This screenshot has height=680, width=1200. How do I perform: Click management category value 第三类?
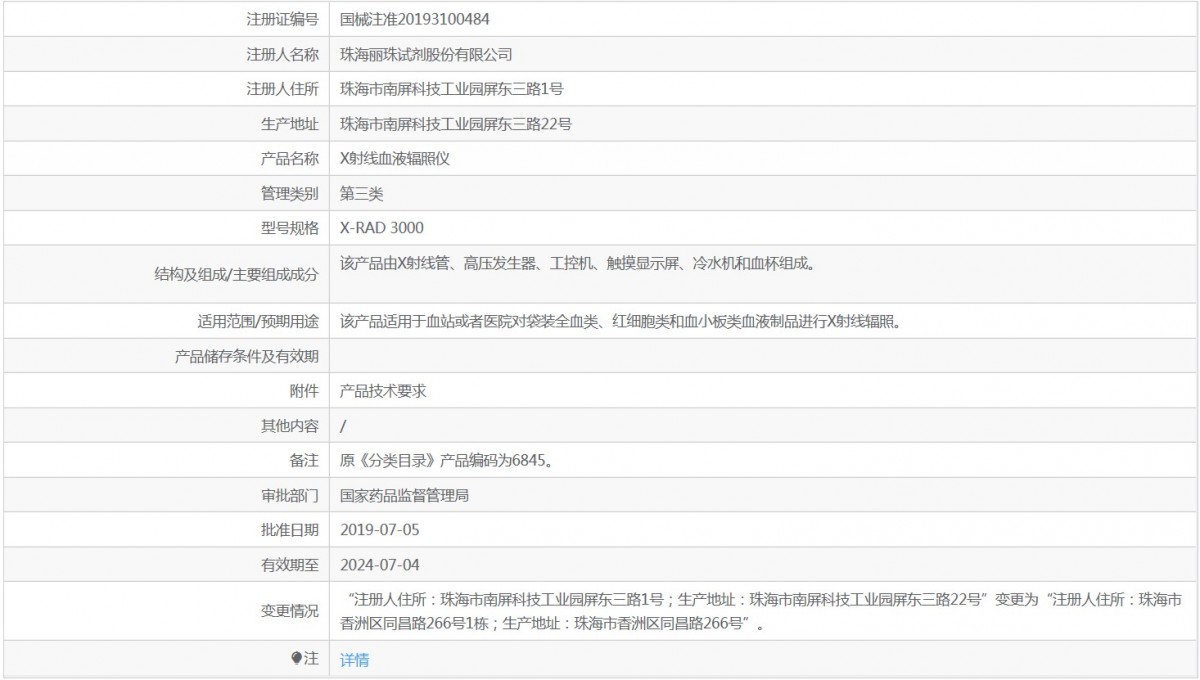pyautogui.click(x=362, y=194)
